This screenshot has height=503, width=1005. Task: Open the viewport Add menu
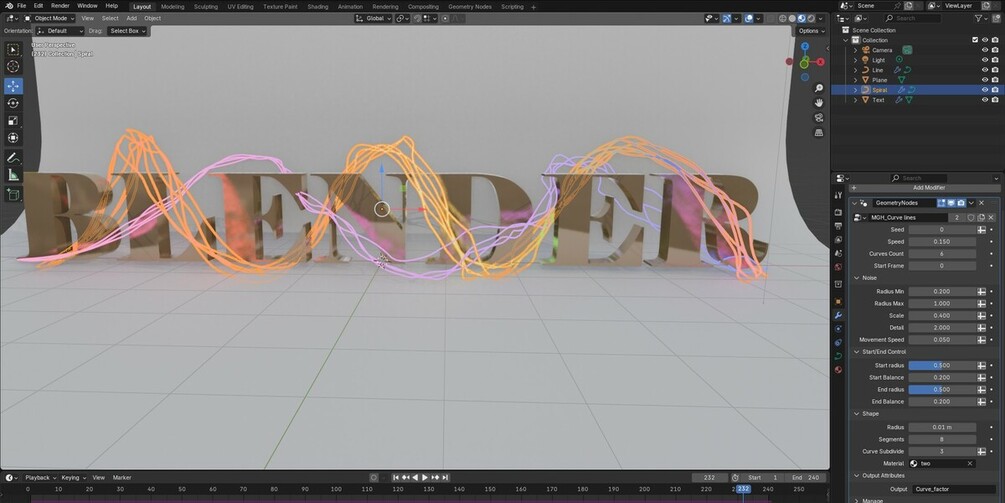131,19
